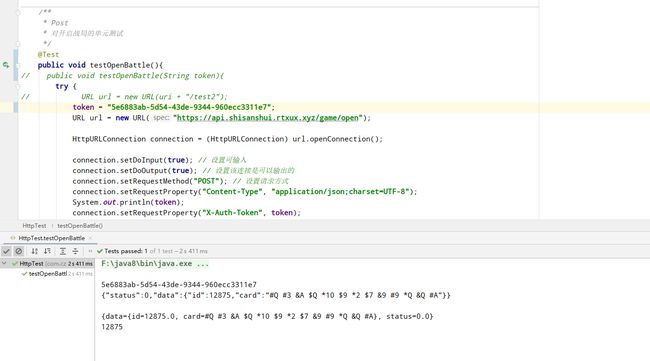Collapse all test tree nodes

click(75, 251)
